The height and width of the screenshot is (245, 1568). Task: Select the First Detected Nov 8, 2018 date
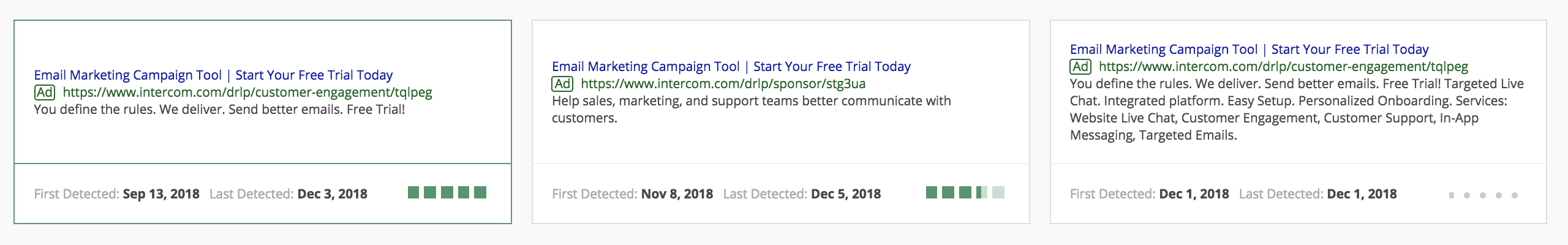pos(677,194)
